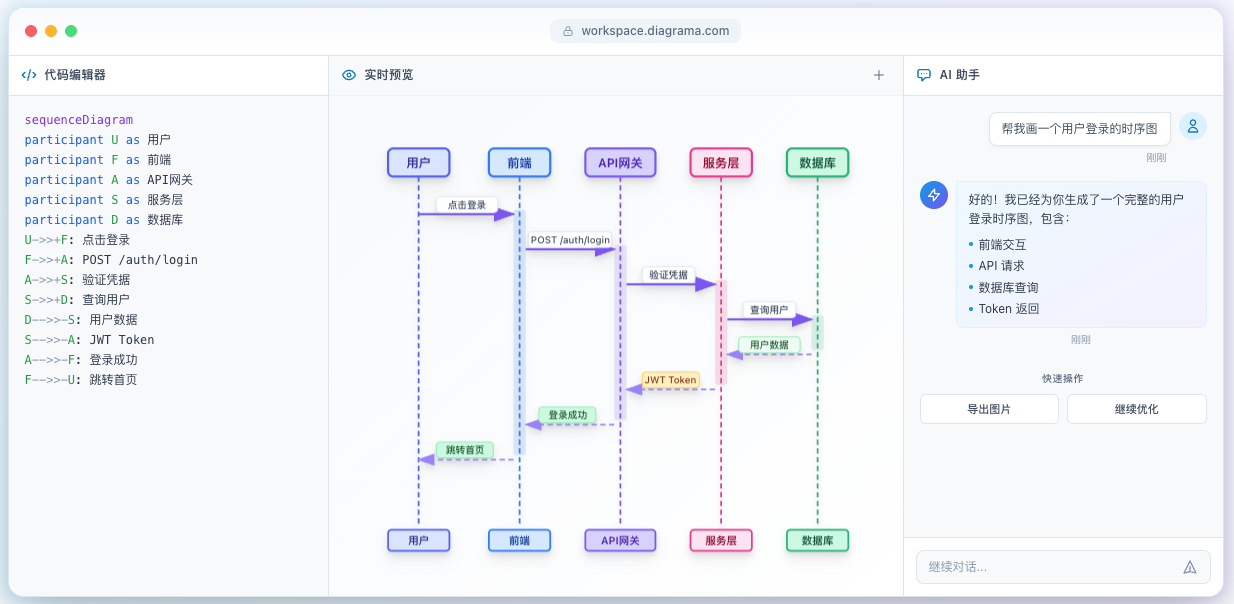The image size is (1234, 604).
Task: Click the 登录成功 message label
Action: point(567,414)
